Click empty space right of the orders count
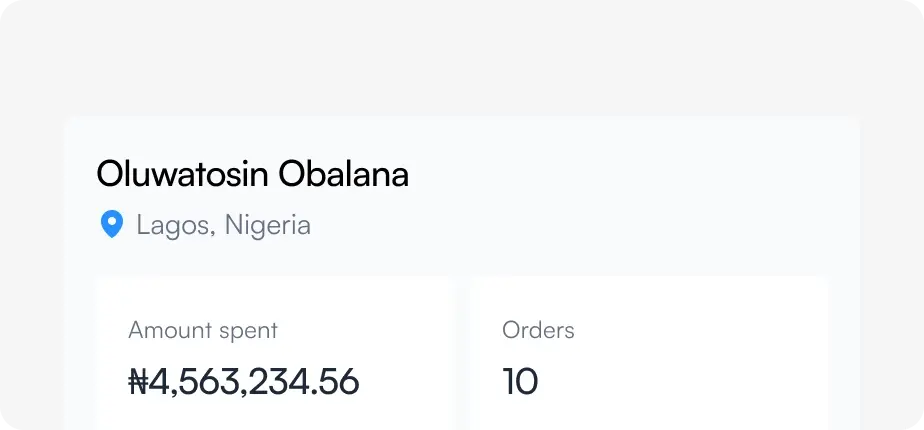Image resolution: width=924 pixels, height=430 pixels. 680,381
